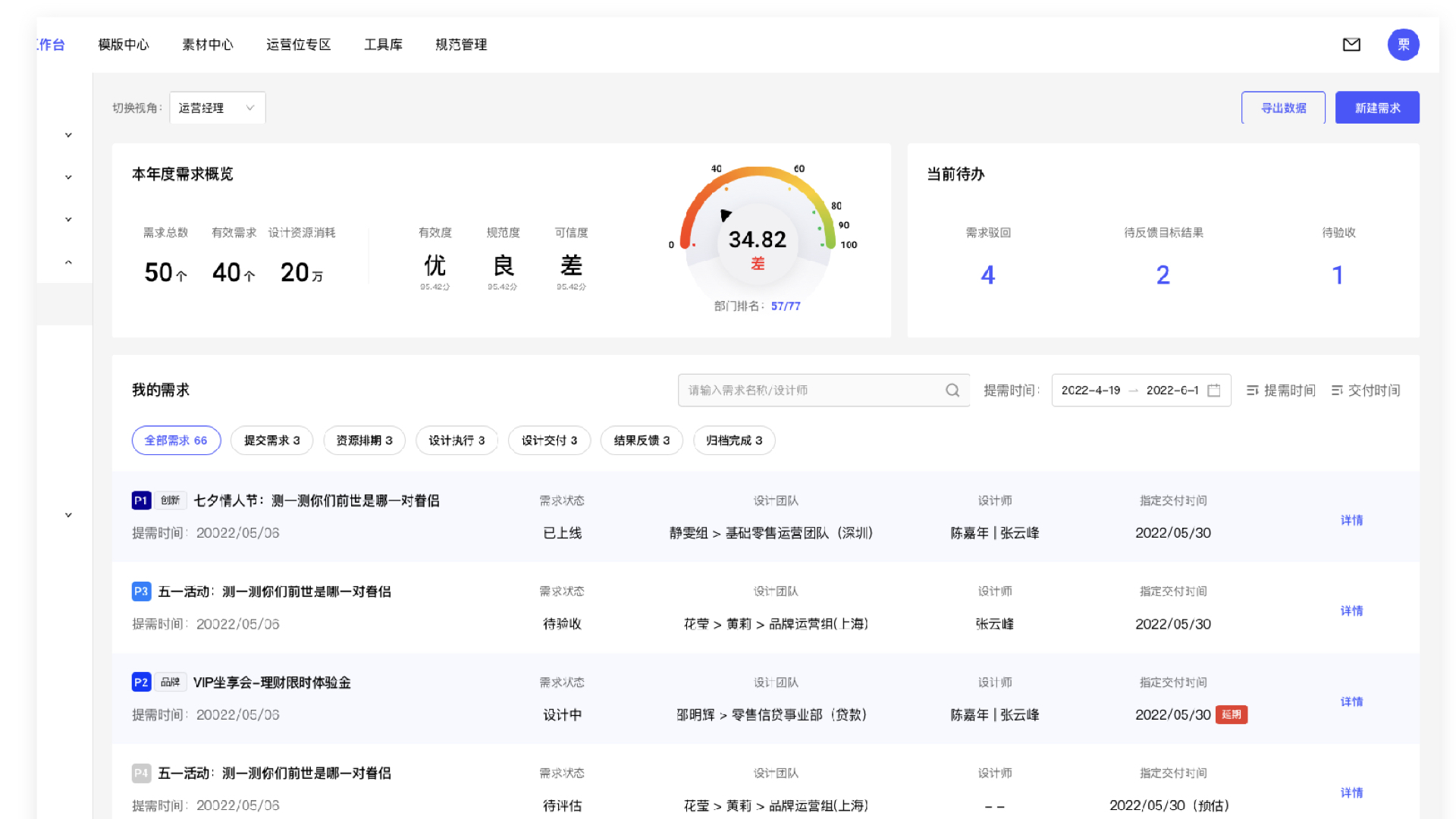
Task: Sort by 交付时间
Action: [1366, 391]
